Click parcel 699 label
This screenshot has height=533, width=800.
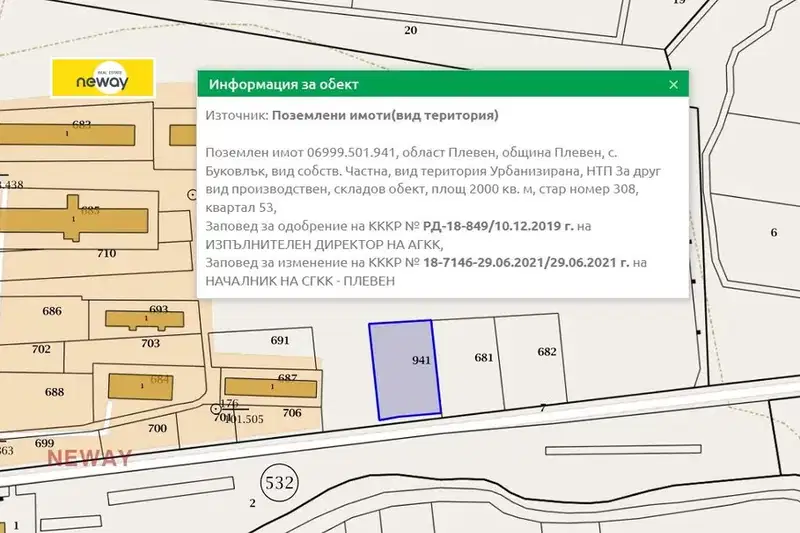click(44, 443)
